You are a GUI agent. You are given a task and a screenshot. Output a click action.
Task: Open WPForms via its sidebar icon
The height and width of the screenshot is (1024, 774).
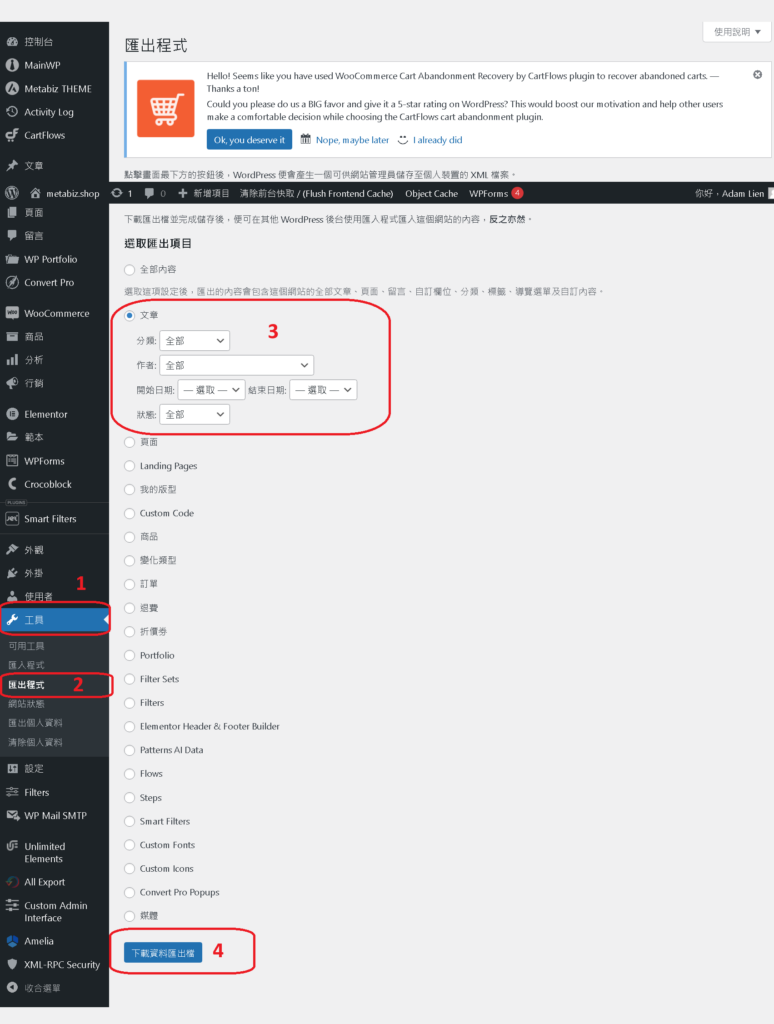click(12, 461)
